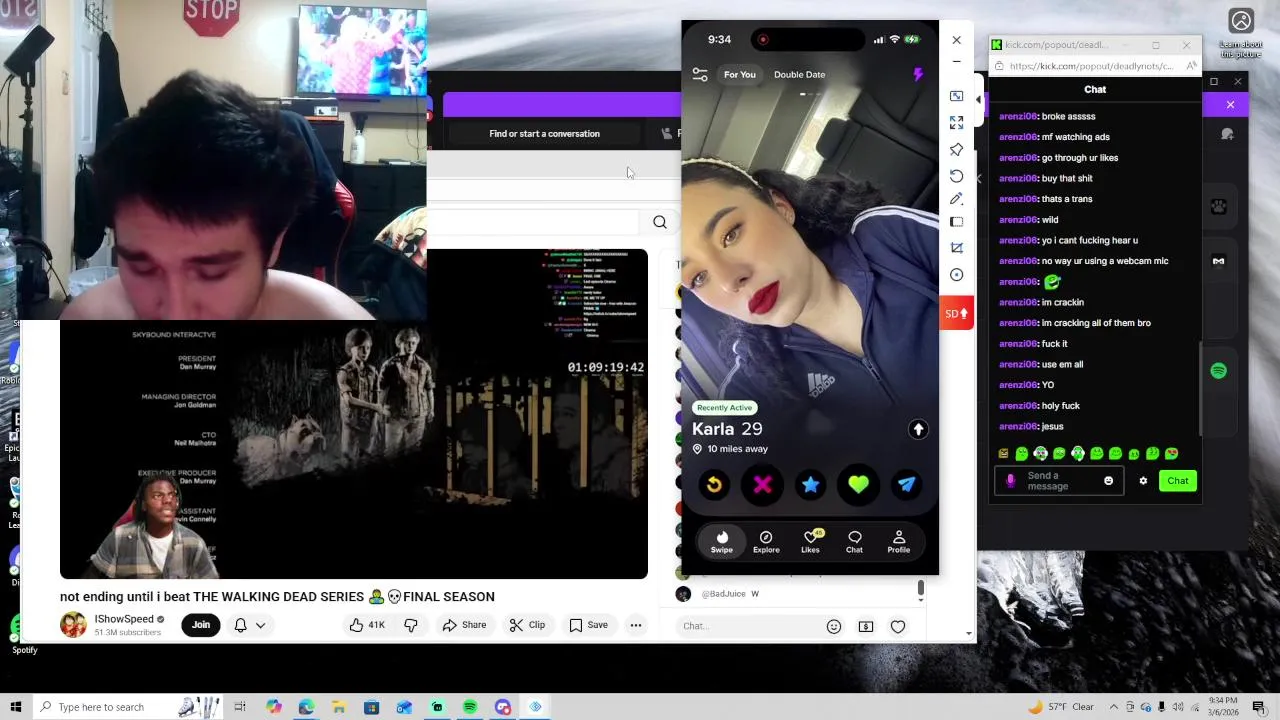The image size is (1280, 720).
Task: Tap the purple lightning boost icon
Action: (918, 74)
